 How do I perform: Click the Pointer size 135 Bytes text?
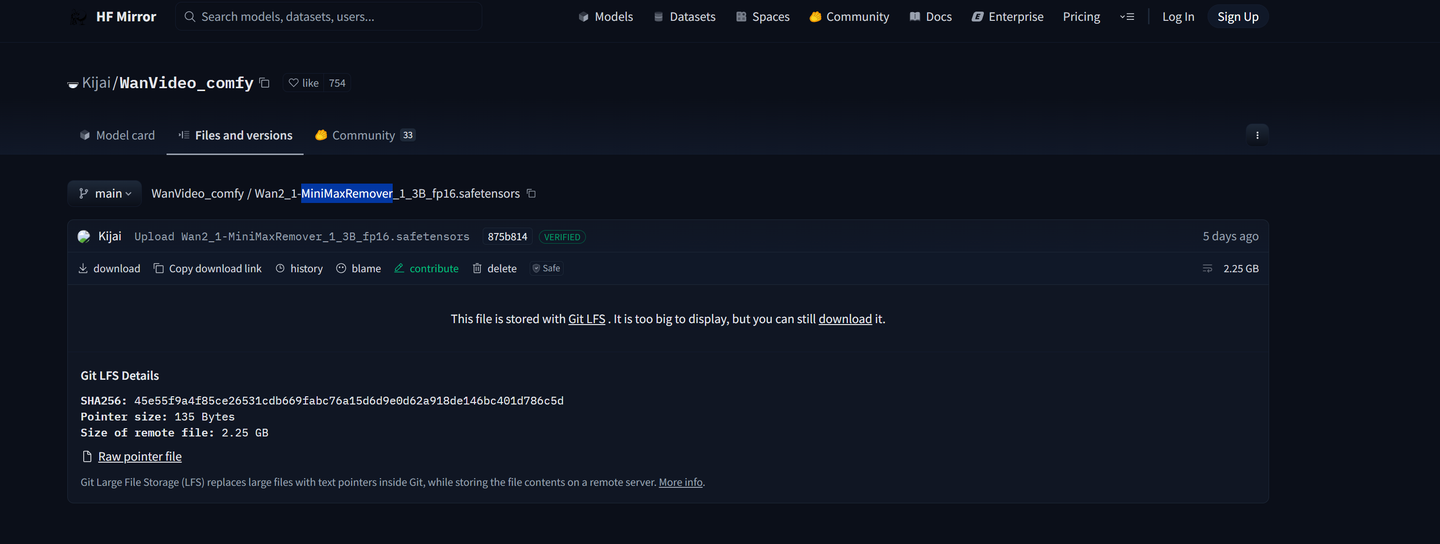point(158,417)
